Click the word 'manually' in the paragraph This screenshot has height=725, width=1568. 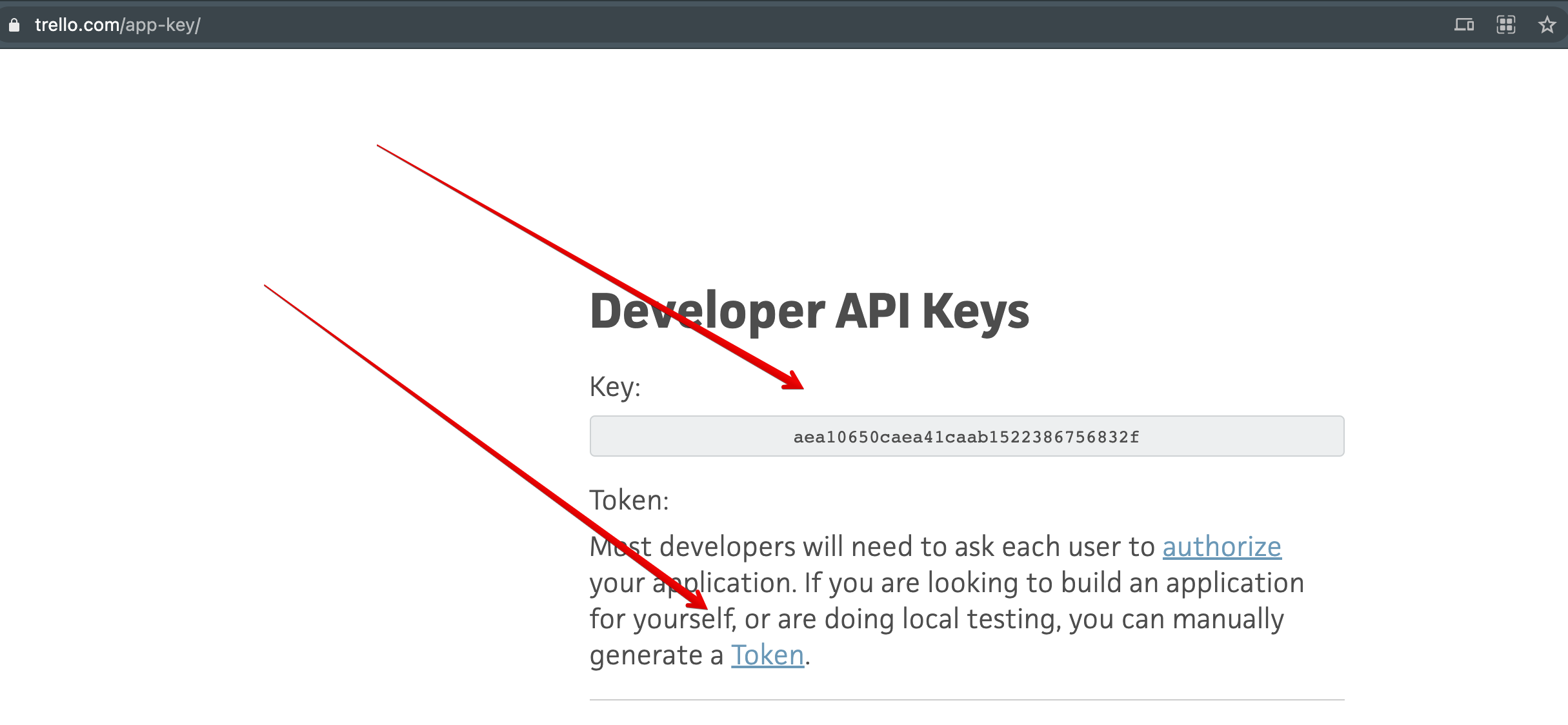tap(1227, 619)
